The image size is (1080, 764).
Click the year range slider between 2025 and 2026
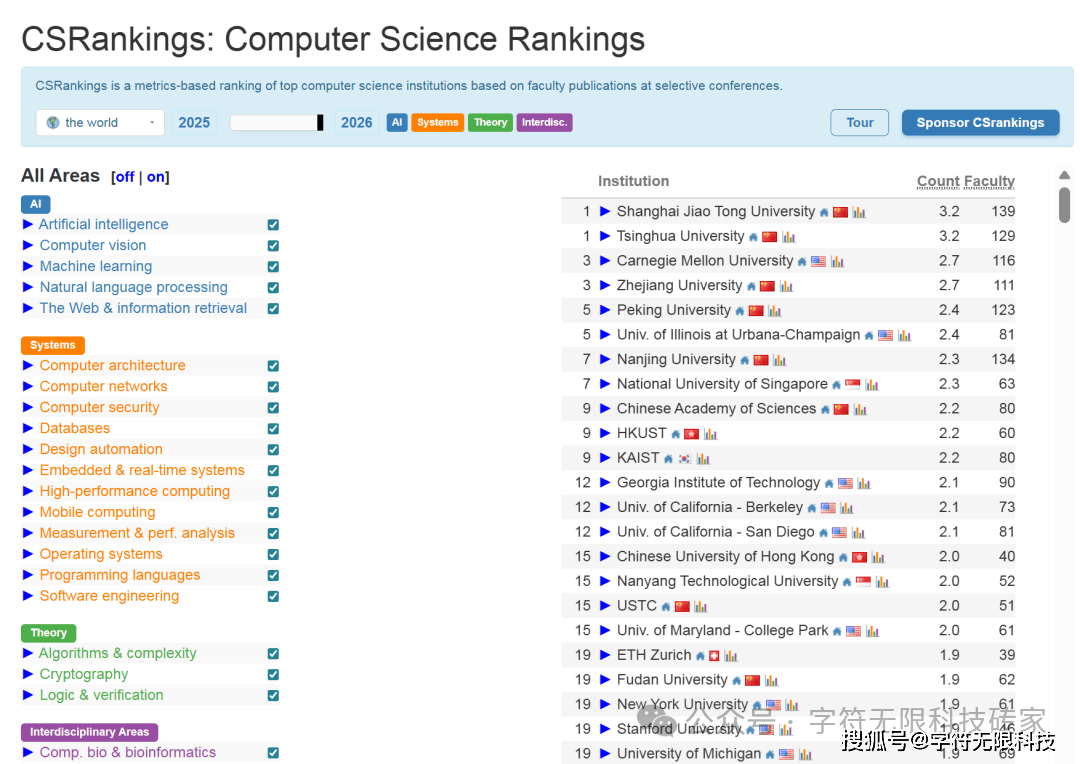click(x=276, y=123)
